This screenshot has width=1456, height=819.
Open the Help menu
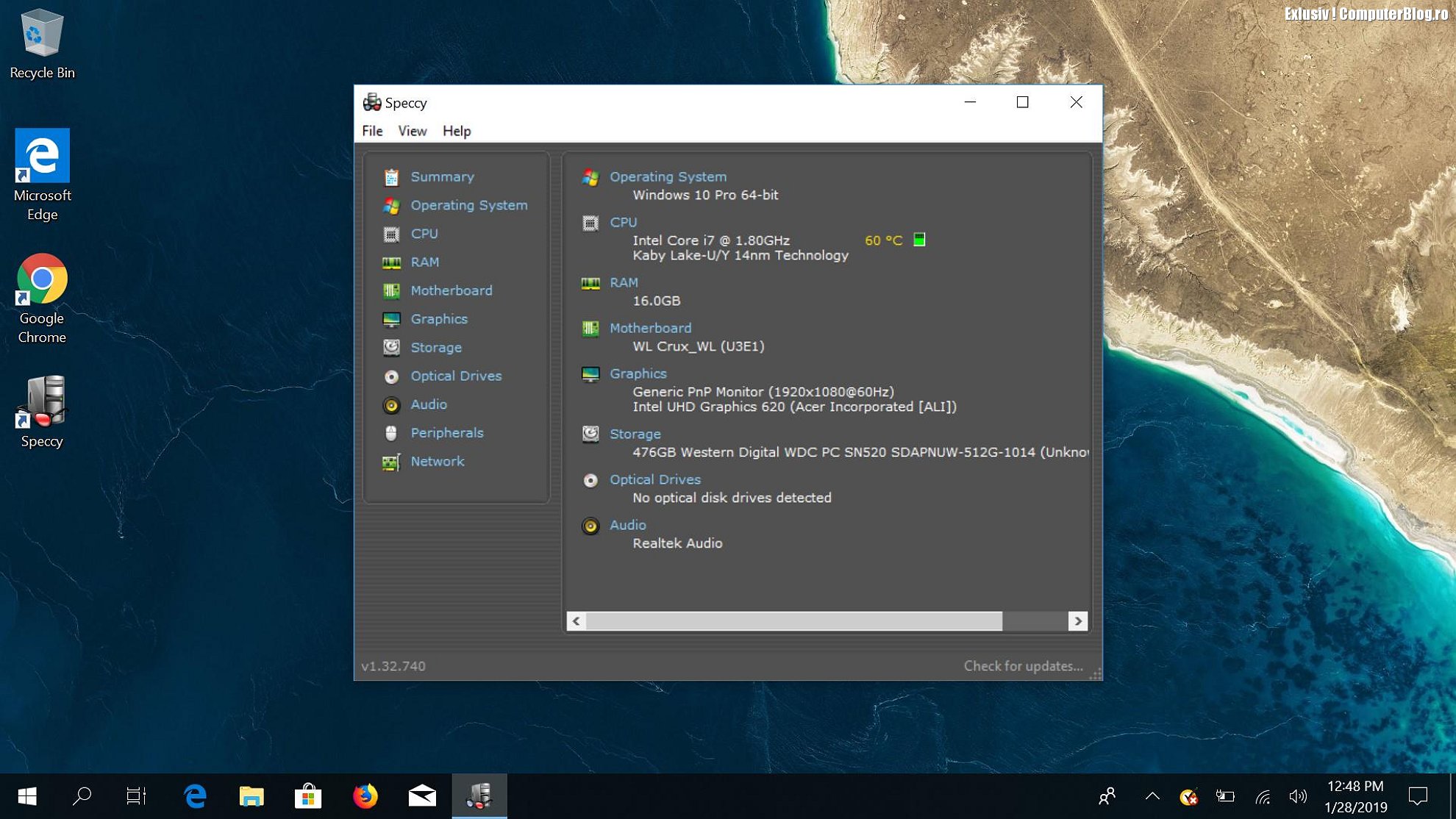pos(456,131)
